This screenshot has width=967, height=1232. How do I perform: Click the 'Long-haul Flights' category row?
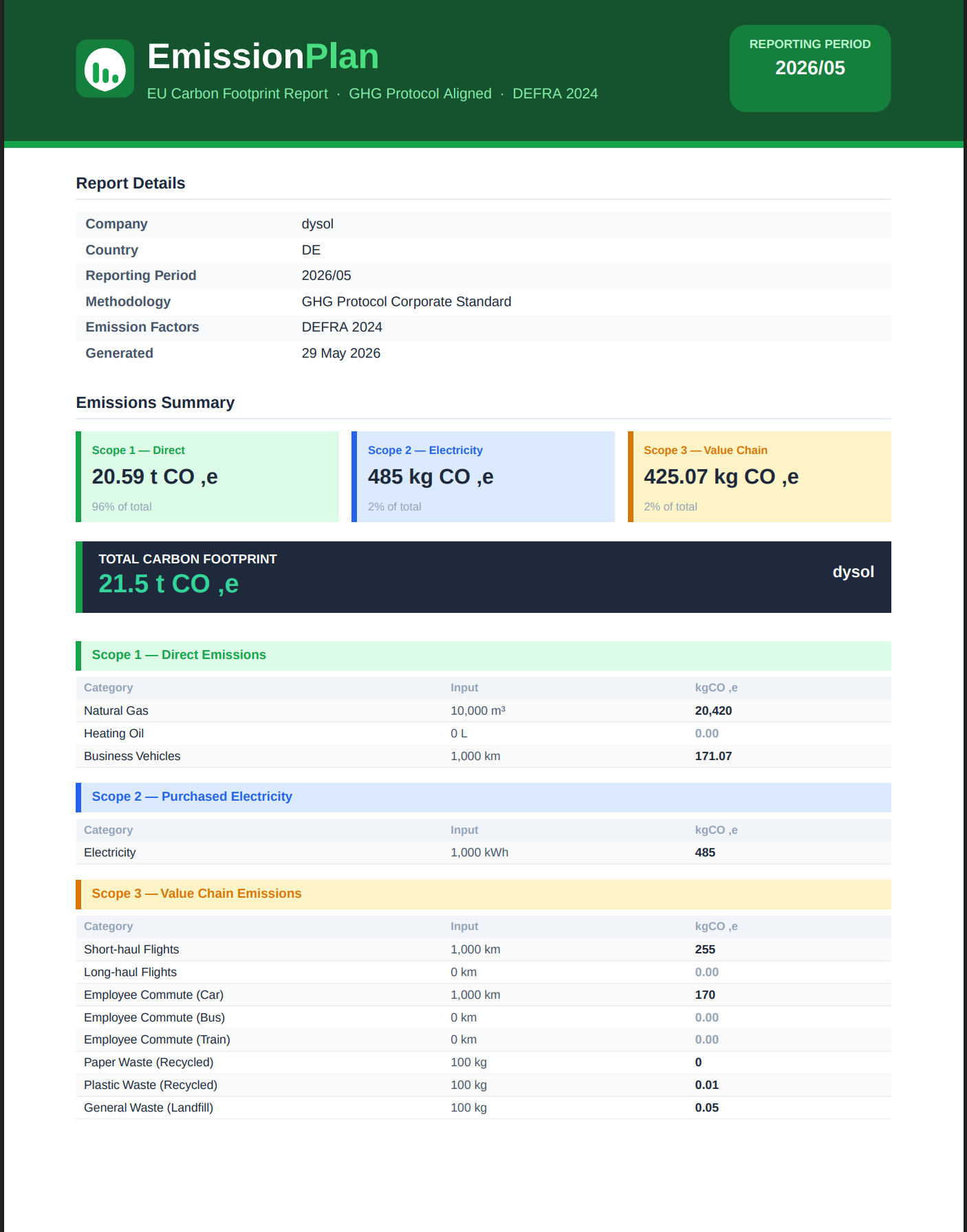[x=483, y=973]
